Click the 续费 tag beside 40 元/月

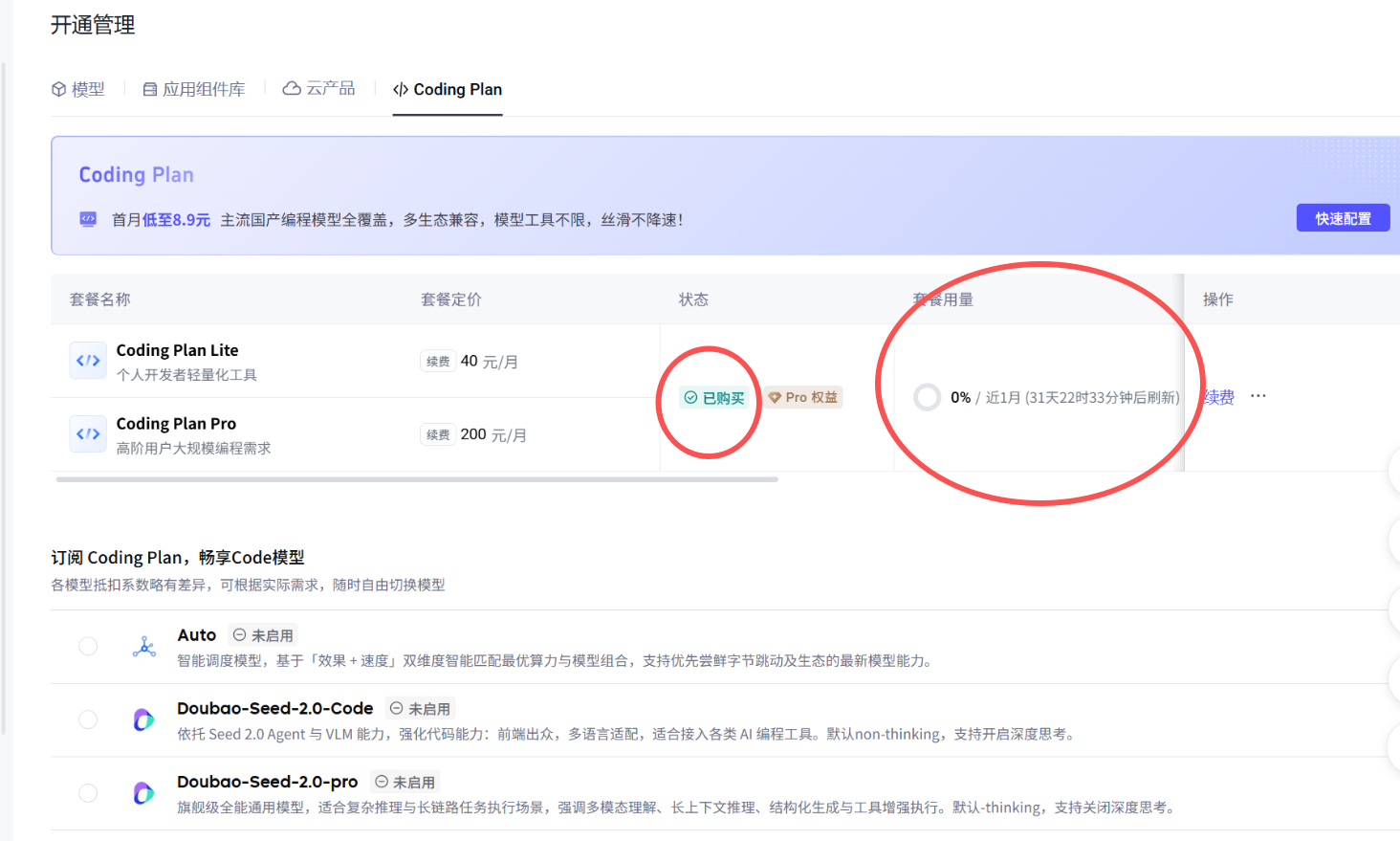pos(438,362)
